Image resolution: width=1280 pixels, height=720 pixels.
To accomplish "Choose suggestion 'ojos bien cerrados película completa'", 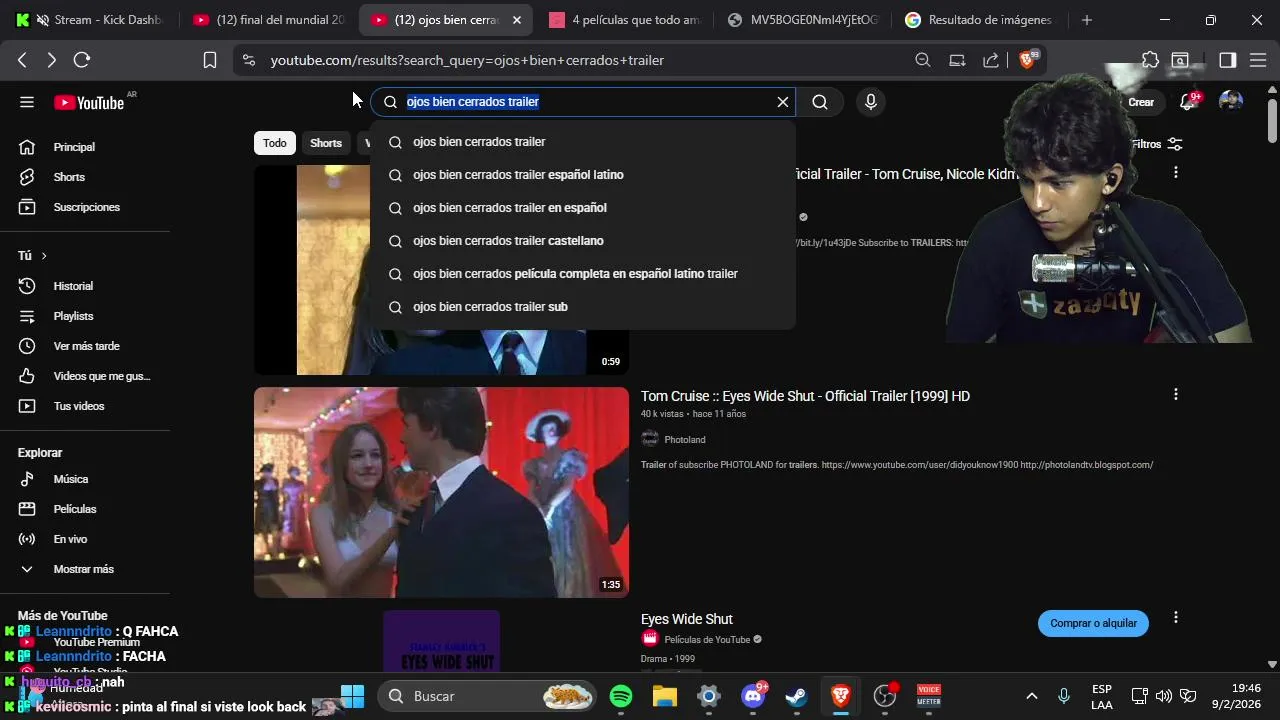I will 583,274.
